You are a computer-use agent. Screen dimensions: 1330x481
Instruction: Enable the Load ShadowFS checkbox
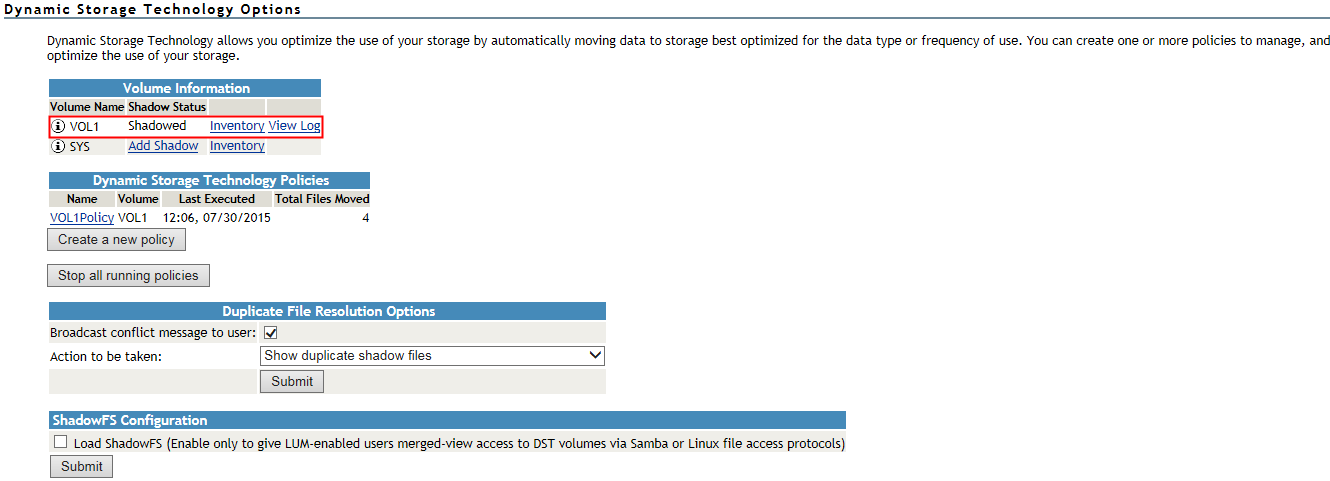click(x=61, y=442)
